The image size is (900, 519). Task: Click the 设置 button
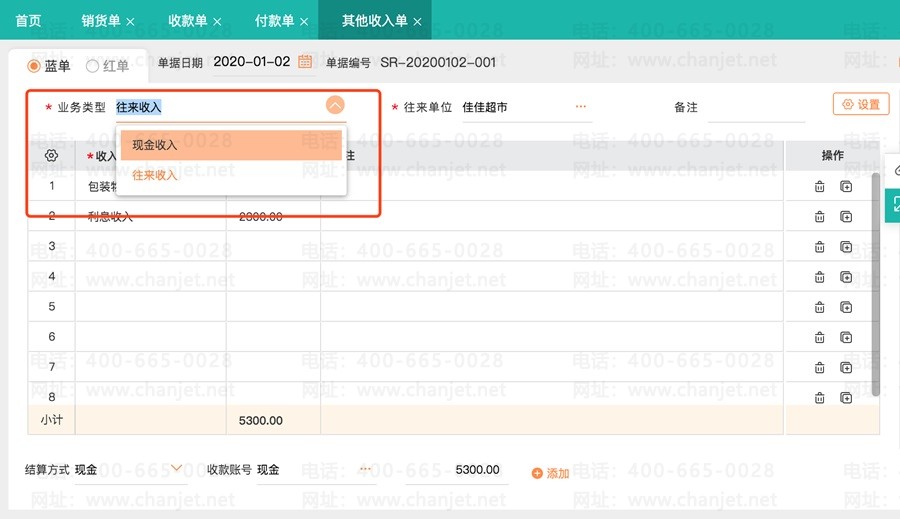pyautogui.click(x=860, y=104)
